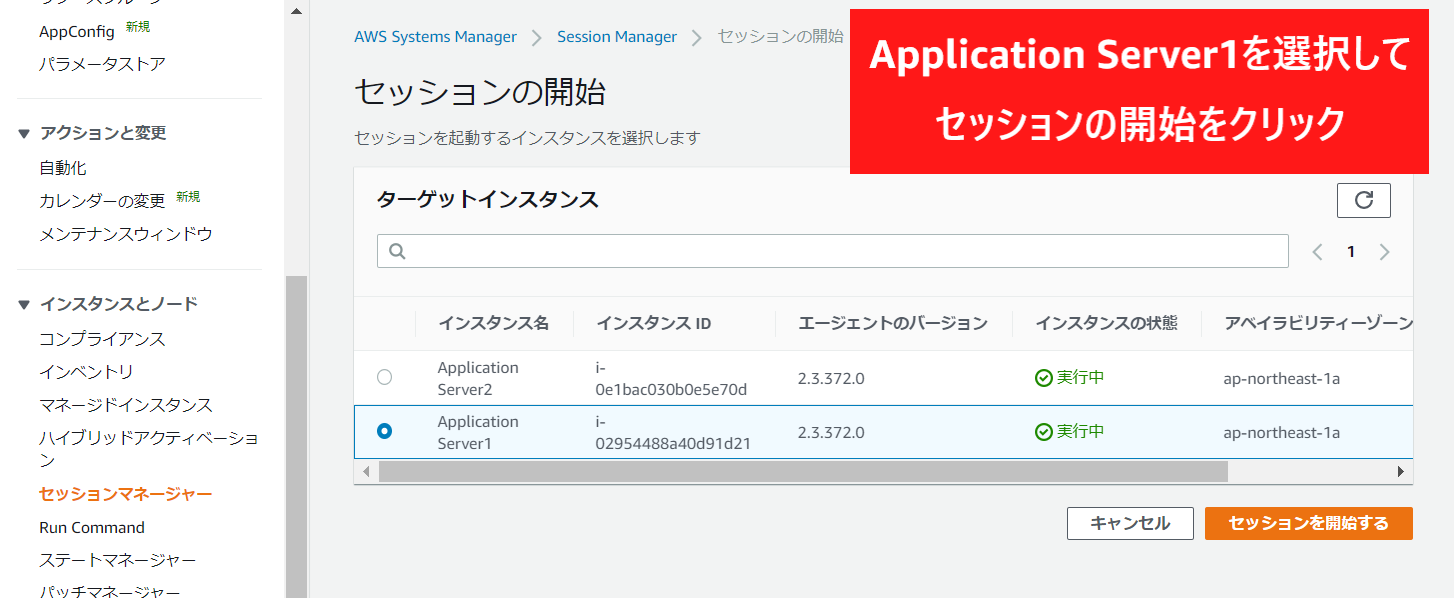Click the horizontal scrollbar thumb under the table

[800, 471]
